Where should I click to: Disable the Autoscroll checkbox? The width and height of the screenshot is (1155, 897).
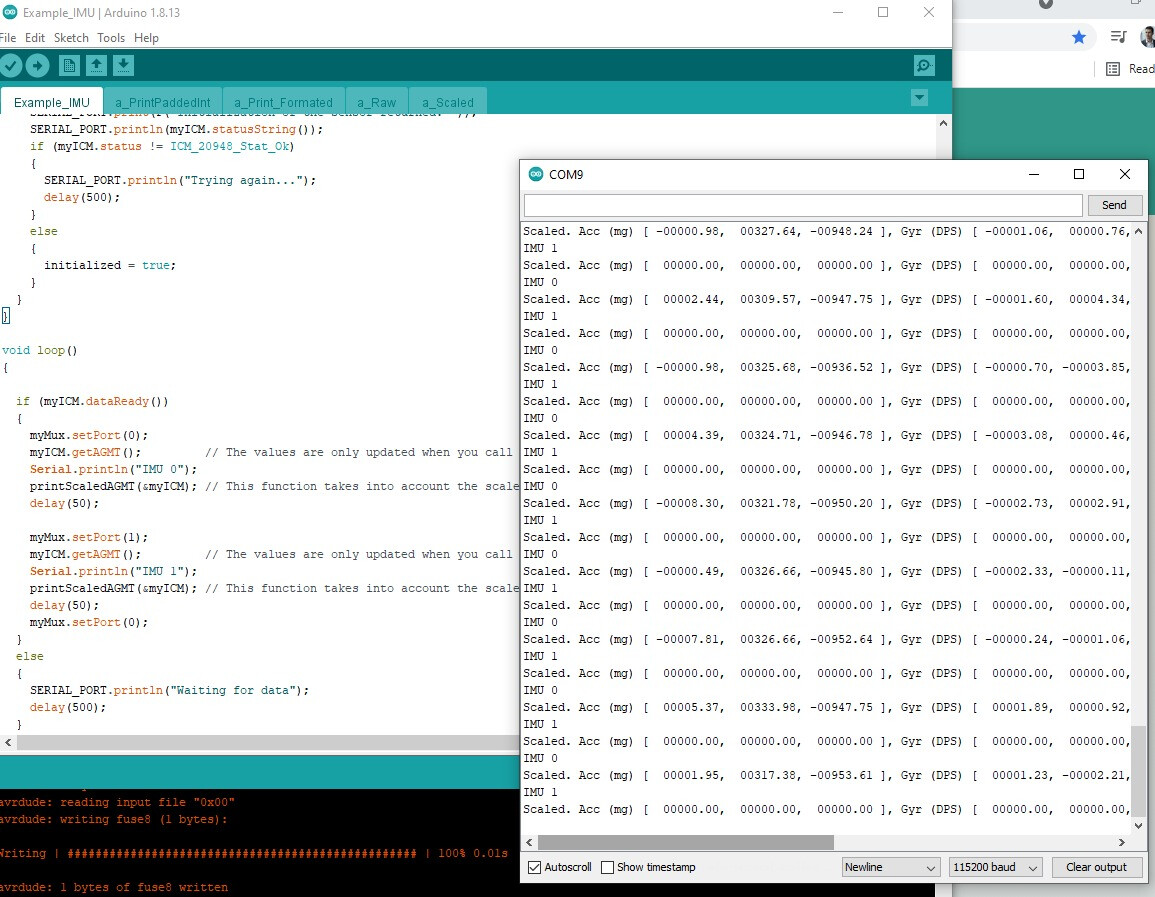point(534,867)
